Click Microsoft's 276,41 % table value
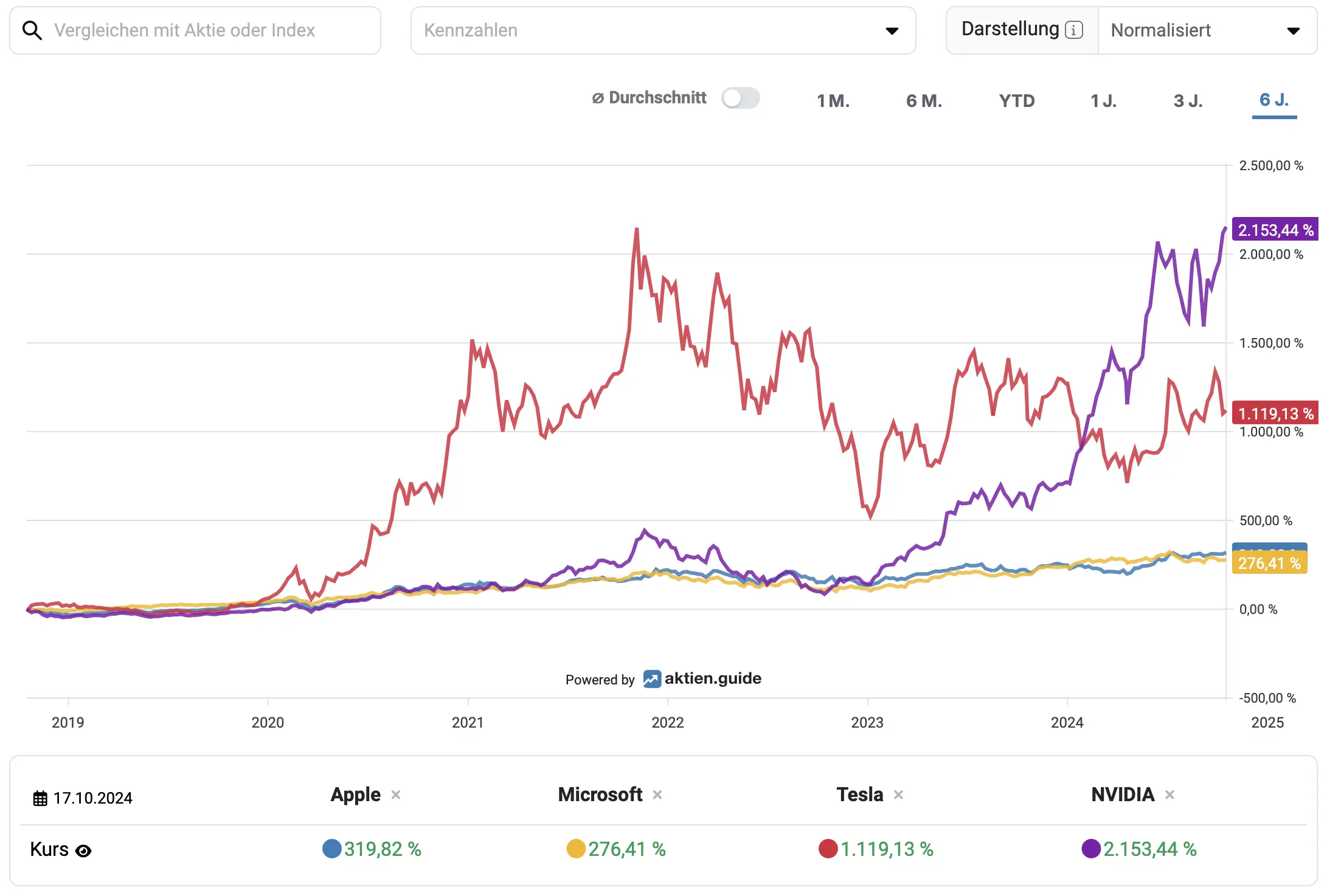 pos(626,849)
